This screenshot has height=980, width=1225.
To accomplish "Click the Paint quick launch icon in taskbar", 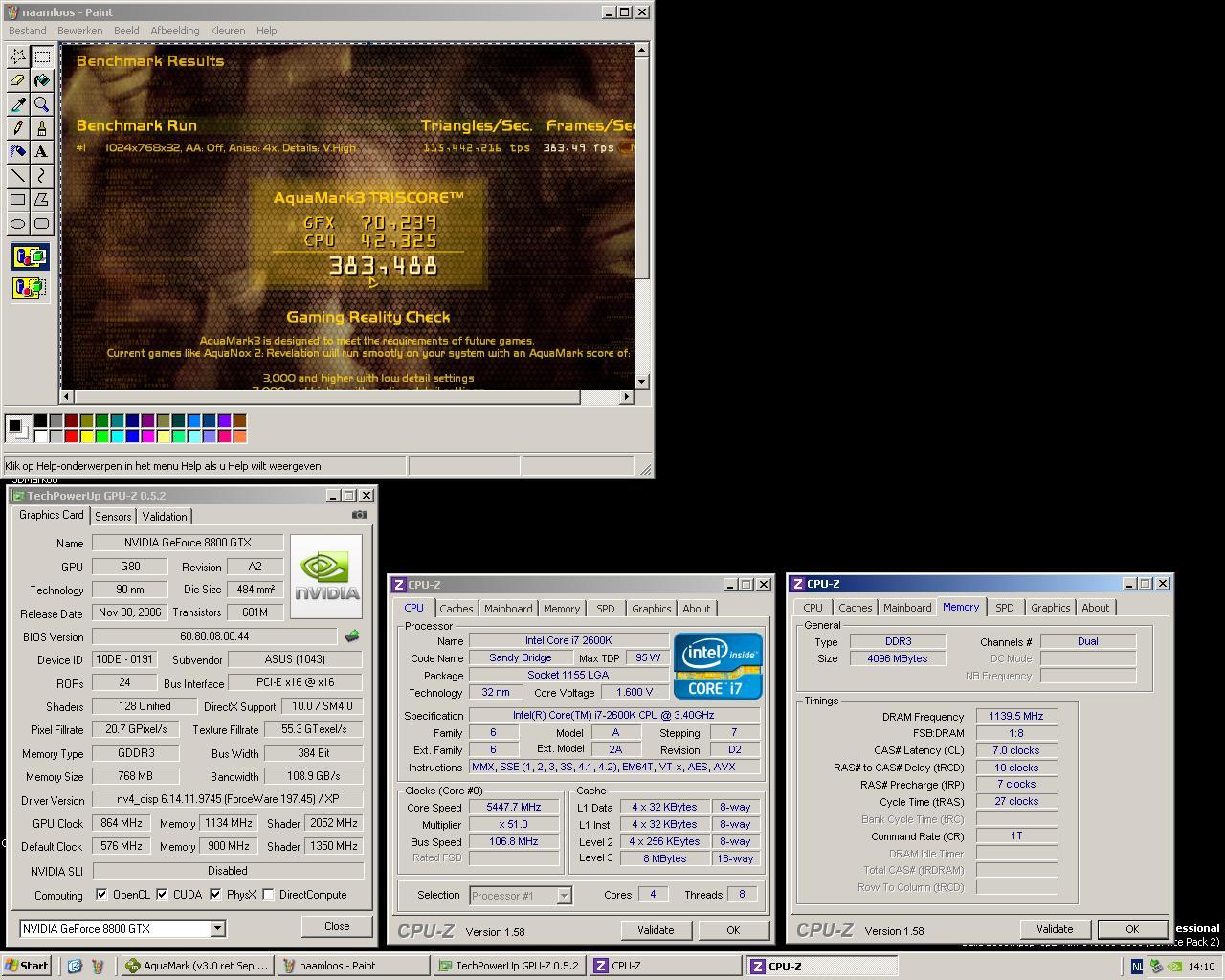I will coord(97,966).
